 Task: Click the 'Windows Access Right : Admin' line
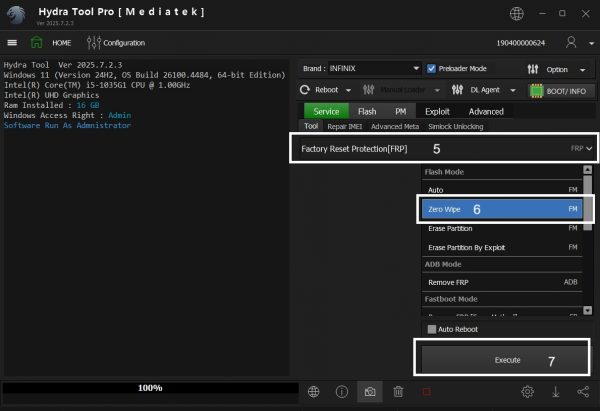coord(67,115)
